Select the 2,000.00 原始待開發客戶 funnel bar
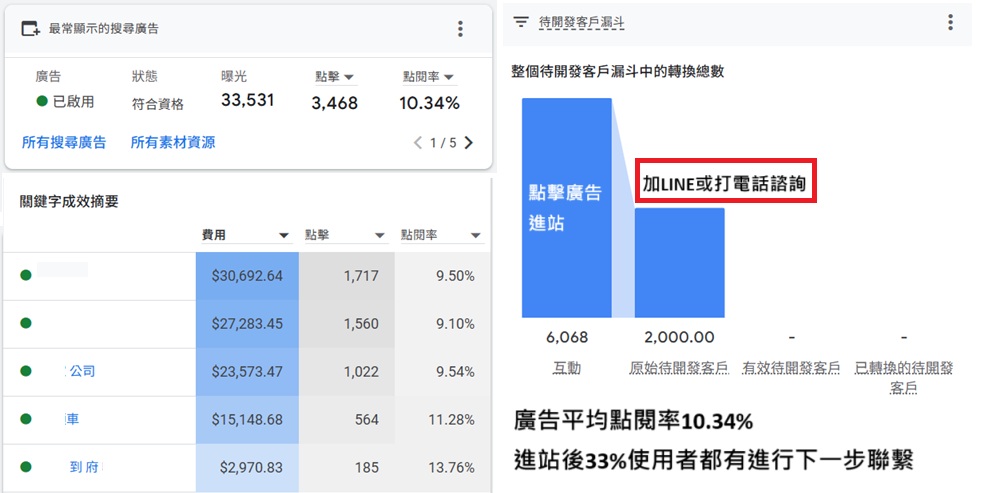This screenshot has height=493, width=982. tap(679, 262)
